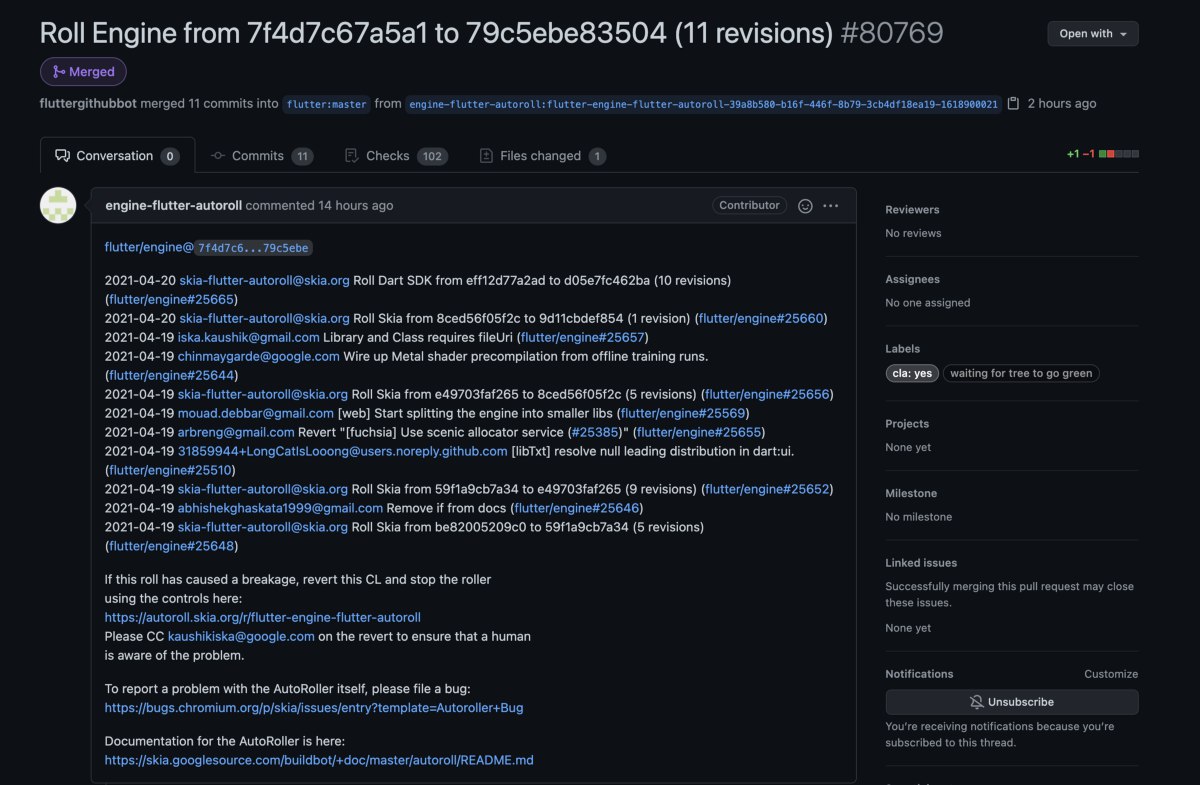The width and height of the screenshot is (1200, 785).
Task: Open the skia.googlesource.com README.md link
Action: coord(319,760)
